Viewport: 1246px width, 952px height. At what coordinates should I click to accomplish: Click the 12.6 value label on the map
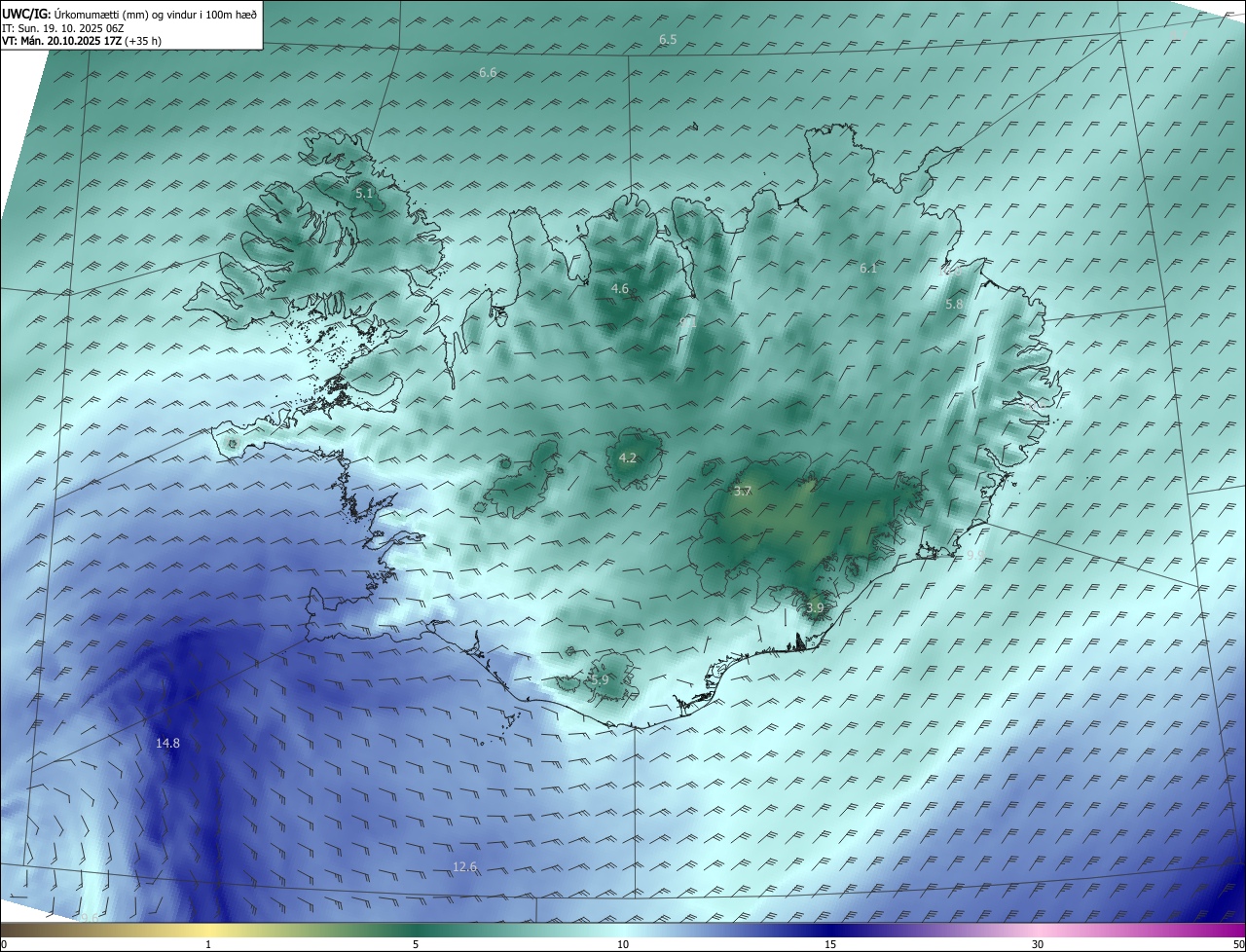click(x=465, y=867)
